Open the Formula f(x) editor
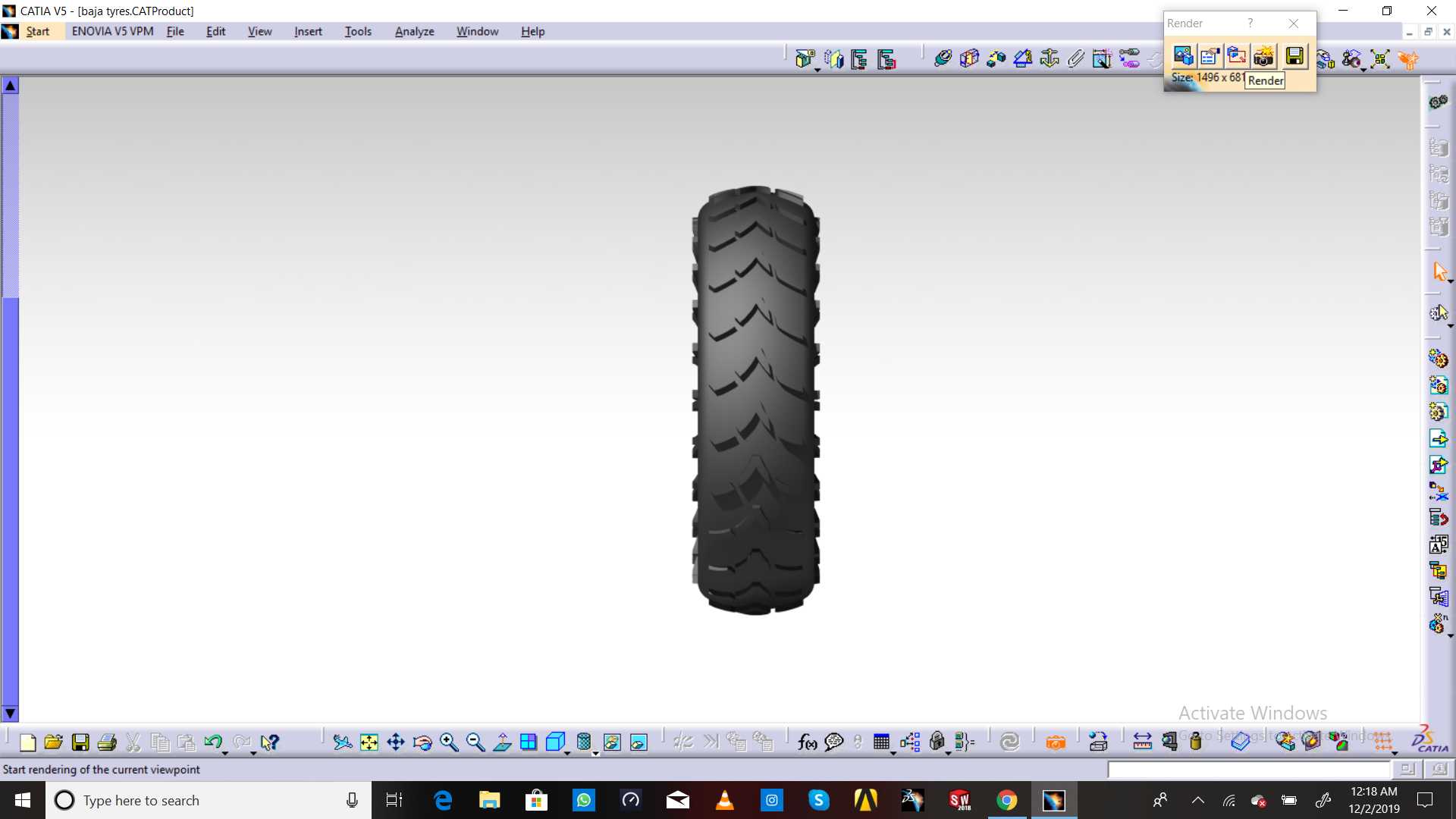The height and width of the screenshot is (819, 1456). [808, 742]
